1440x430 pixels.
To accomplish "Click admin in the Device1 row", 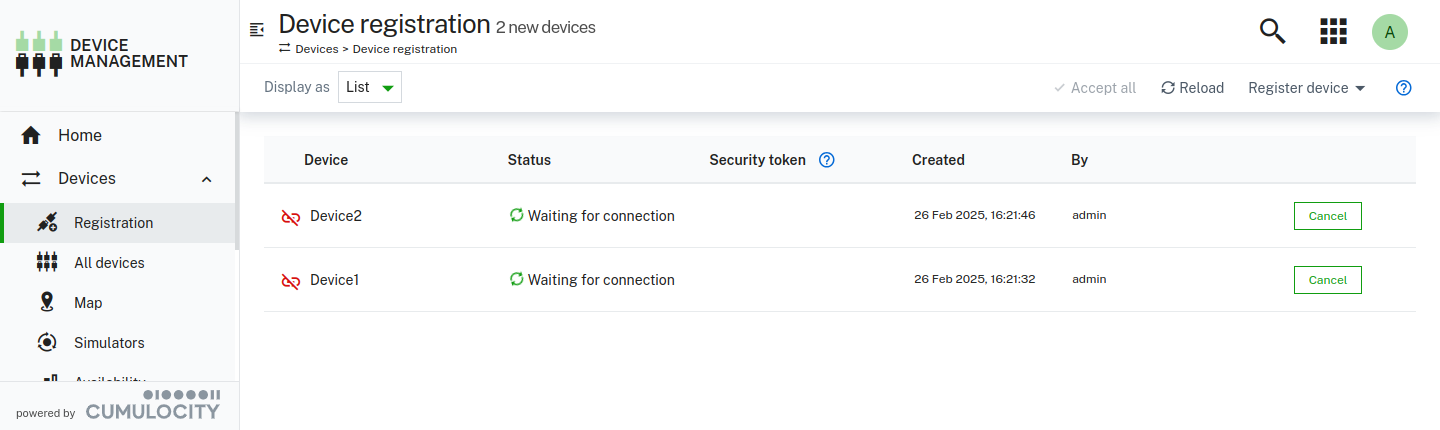I will [x=1089, y=279].
